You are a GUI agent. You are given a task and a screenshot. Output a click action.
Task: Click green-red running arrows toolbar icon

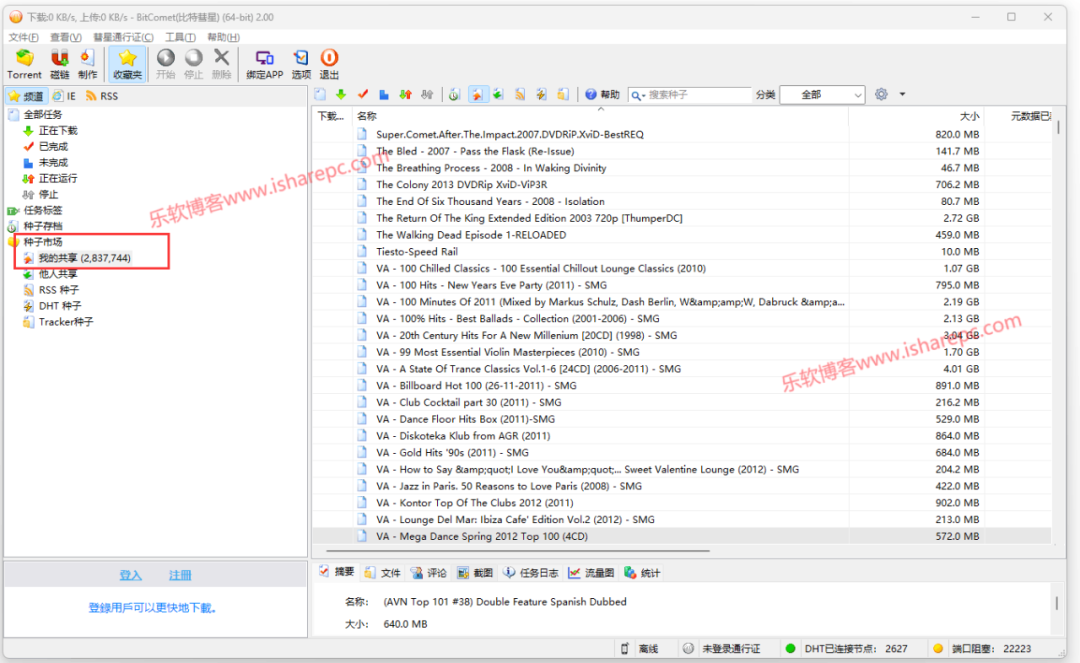pyautogui.click(x=406, y=94)
